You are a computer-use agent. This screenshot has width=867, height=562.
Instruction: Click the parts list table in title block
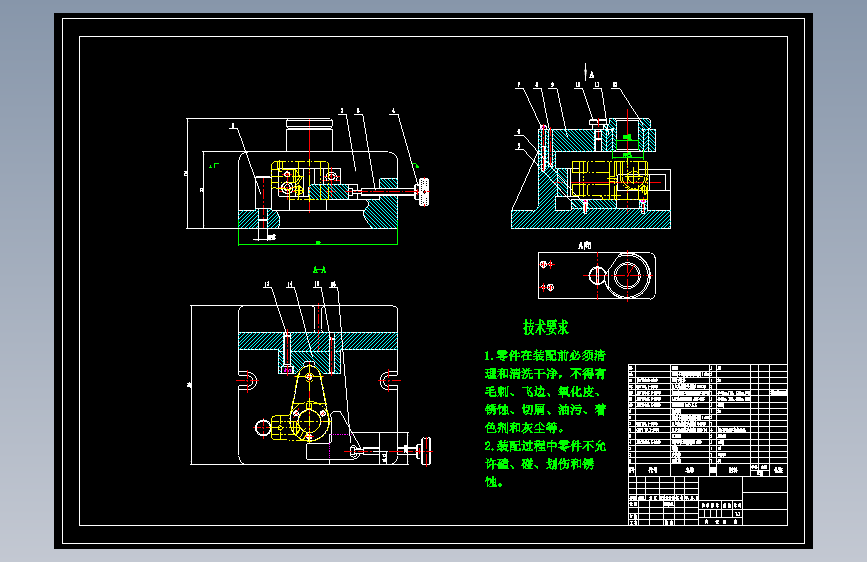(x=708, y=420)
